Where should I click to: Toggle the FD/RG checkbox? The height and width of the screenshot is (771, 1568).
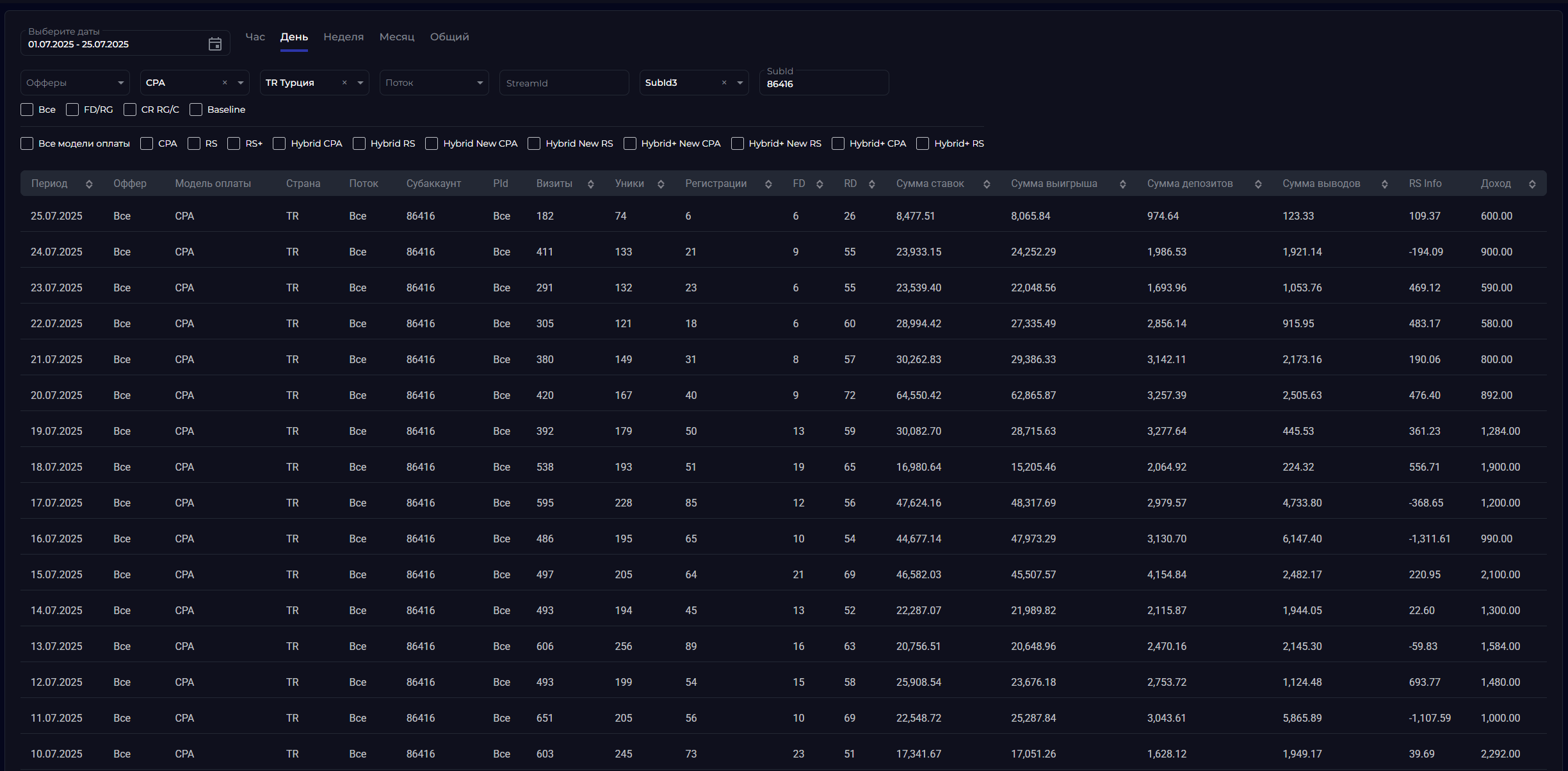(x=72, y=110)
